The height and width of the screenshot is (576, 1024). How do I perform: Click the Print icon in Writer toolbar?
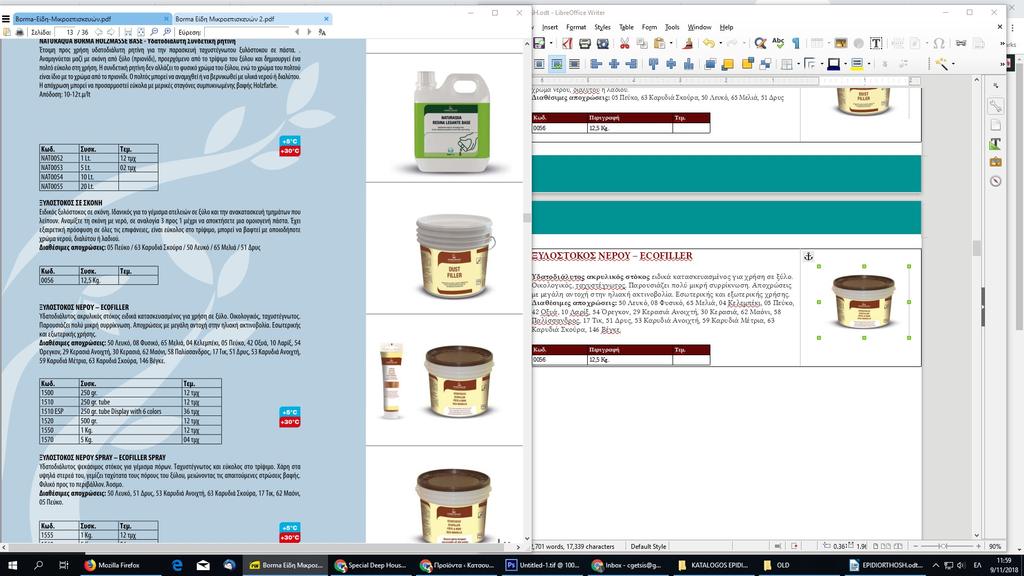pyautogui.click(x=584, y=43)
